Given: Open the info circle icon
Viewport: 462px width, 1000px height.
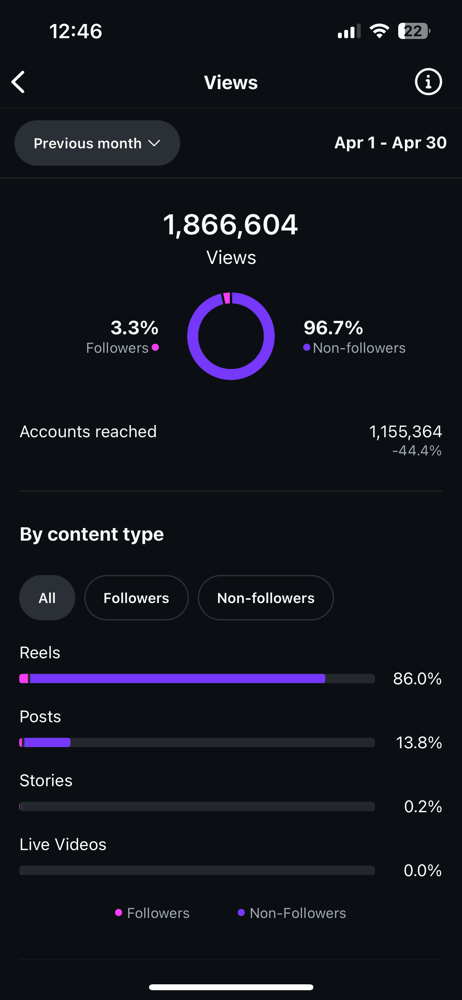Looking at the screenshot, I should 428,82.
